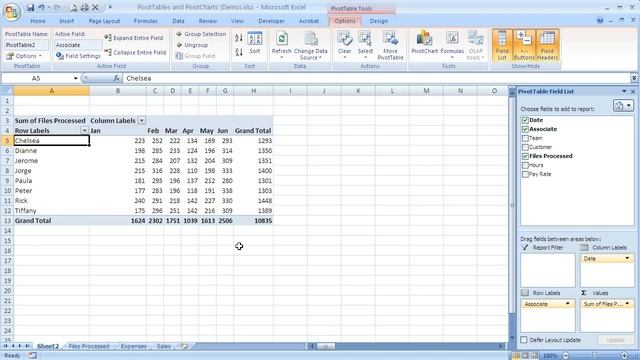Open Excel Help
Viewport: 640px width, 360px height.
[x=600, y=20]
